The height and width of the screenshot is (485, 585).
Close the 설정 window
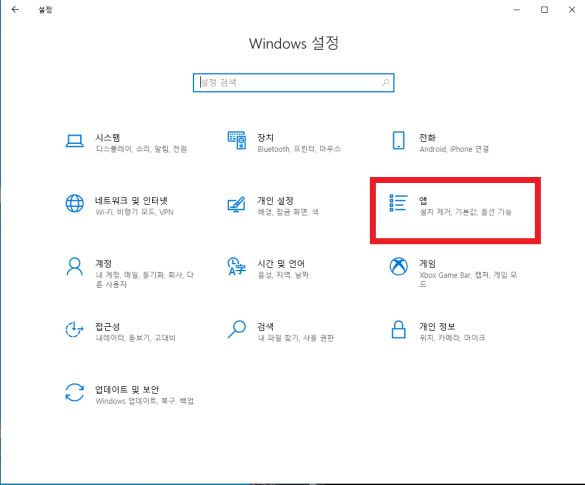[x=572, y=10]
